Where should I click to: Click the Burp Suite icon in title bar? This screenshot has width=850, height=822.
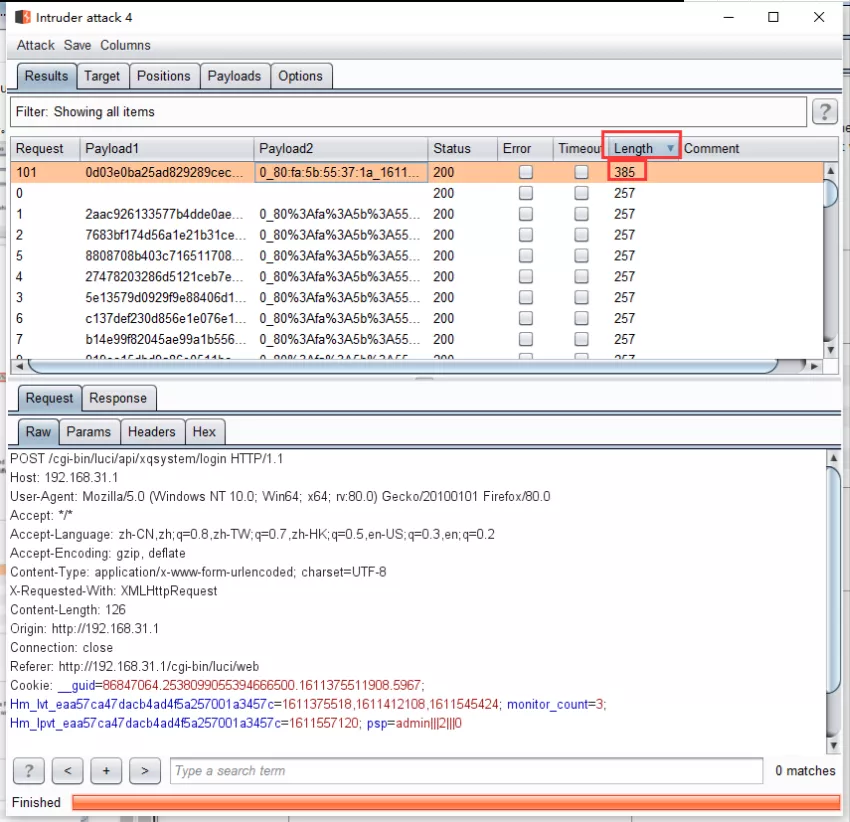(x=23, y=17)
